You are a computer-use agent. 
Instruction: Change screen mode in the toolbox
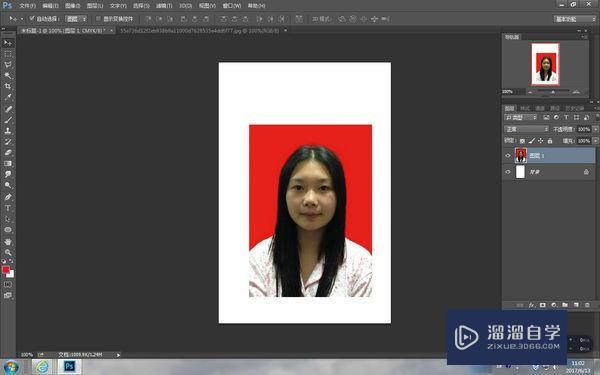click(8, 295)
